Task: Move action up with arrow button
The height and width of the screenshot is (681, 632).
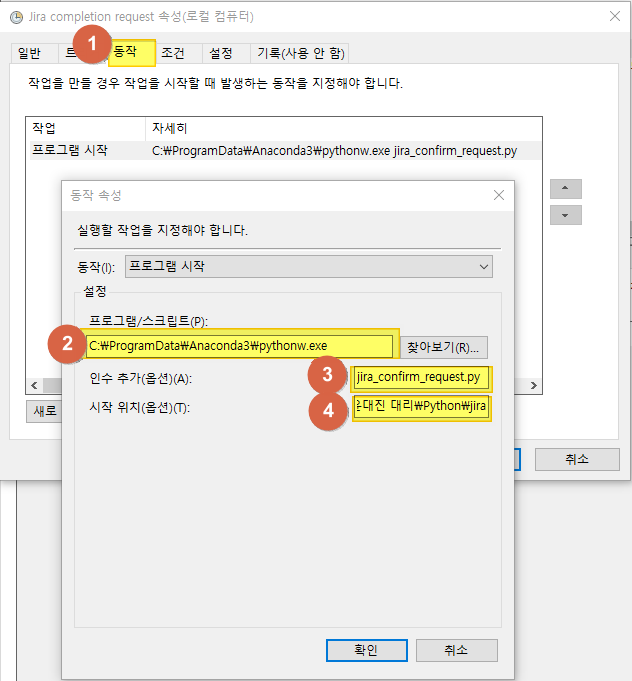Action: [x=565, y=188]
